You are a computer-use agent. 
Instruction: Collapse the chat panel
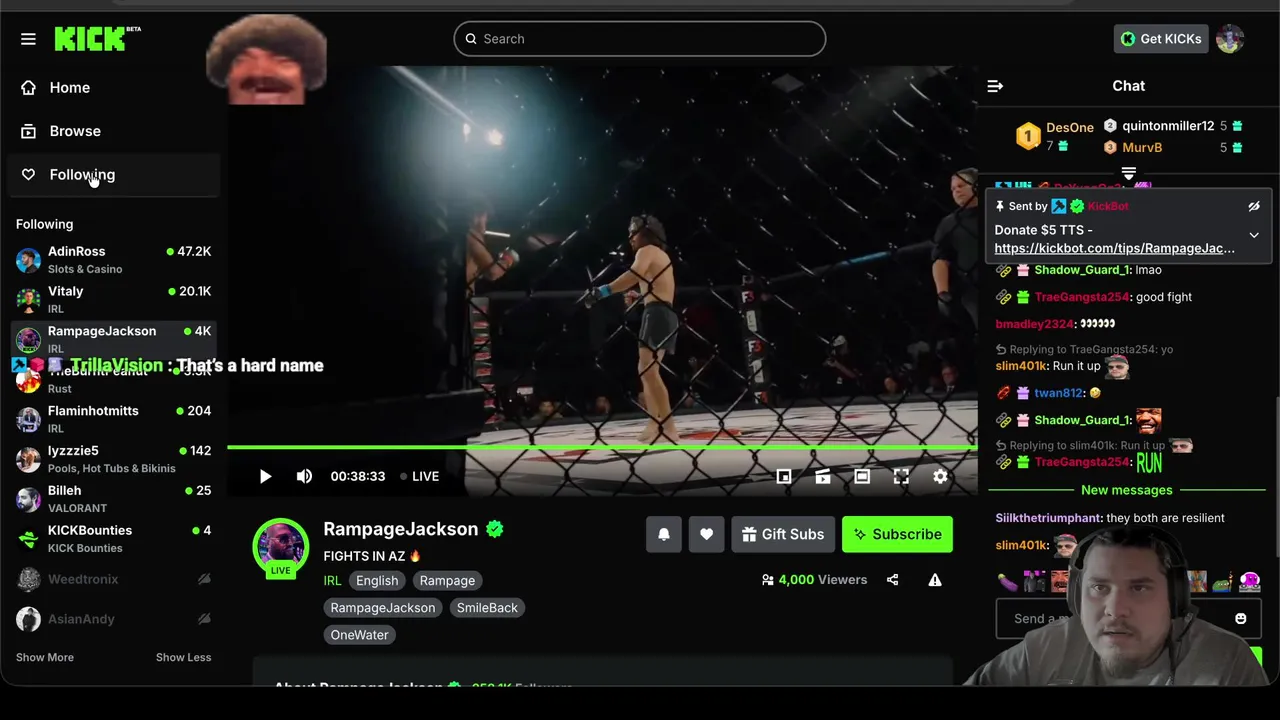[995, 86]
